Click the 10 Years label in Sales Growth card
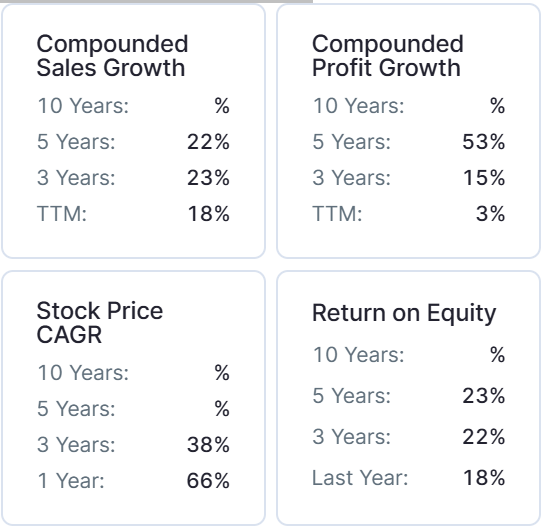545x526 pixels. (83, 106)
